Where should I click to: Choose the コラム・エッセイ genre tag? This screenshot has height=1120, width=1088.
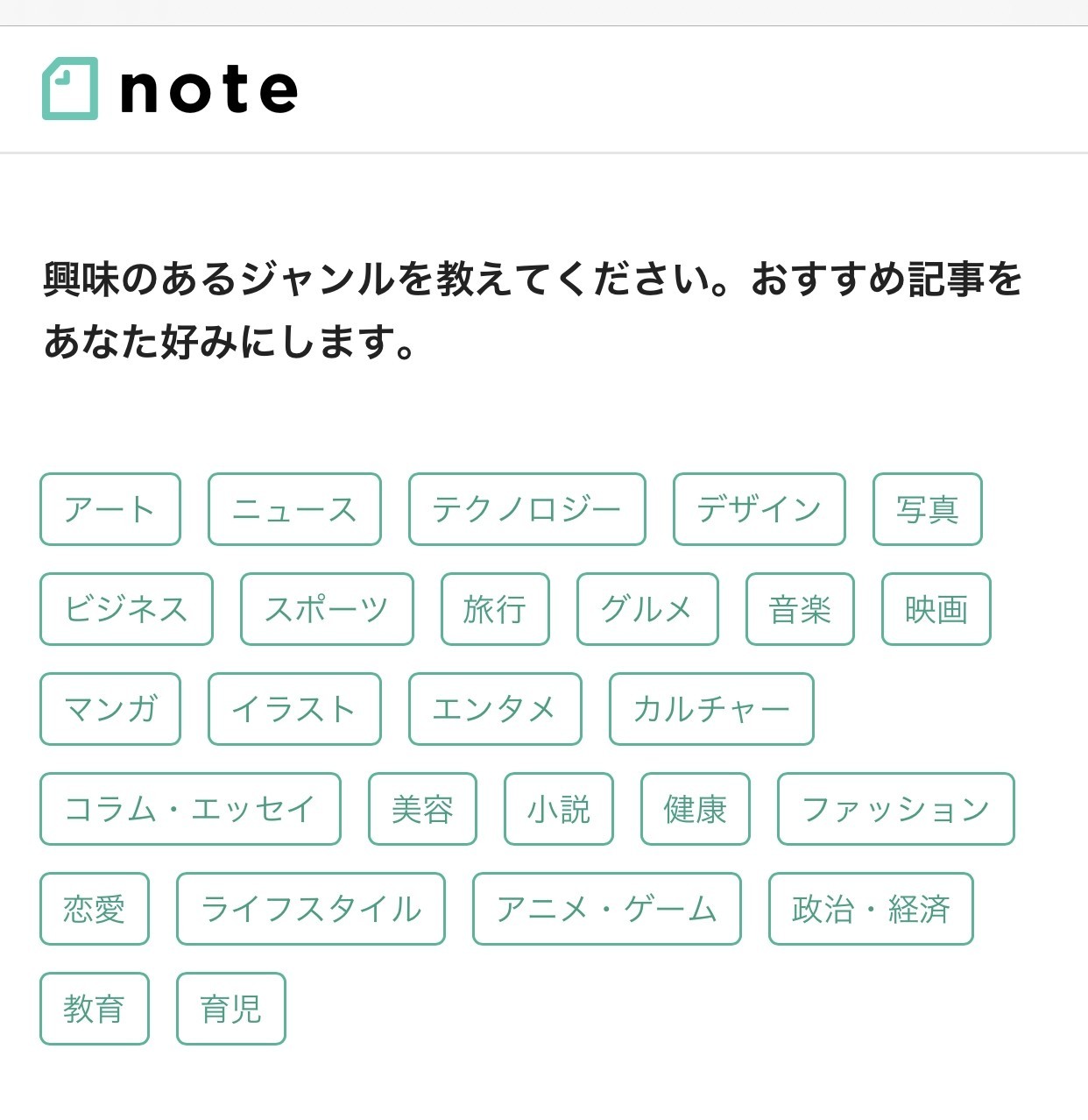[x=190, y=809]
